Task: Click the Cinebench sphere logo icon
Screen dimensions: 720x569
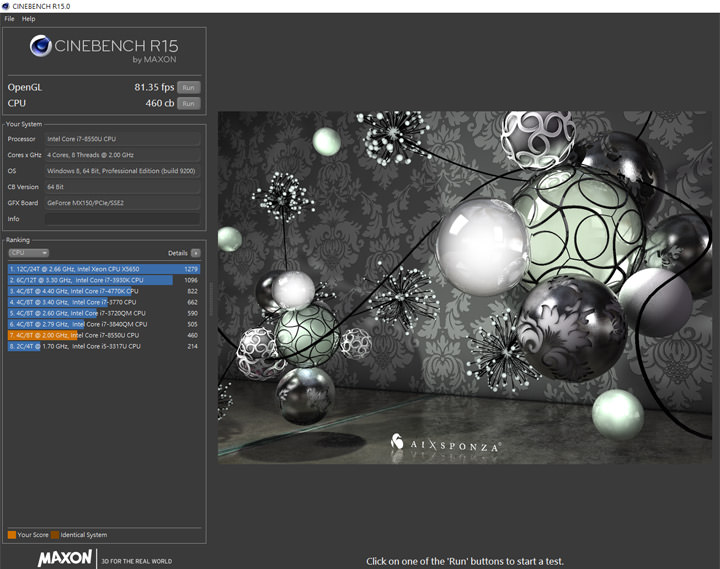Action: click(x=41, y=47)
